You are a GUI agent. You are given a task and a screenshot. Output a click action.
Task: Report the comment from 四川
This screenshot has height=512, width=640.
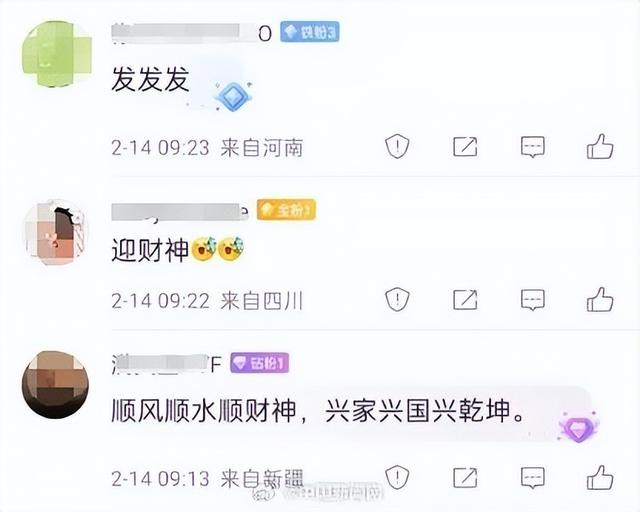click(397, 299)
